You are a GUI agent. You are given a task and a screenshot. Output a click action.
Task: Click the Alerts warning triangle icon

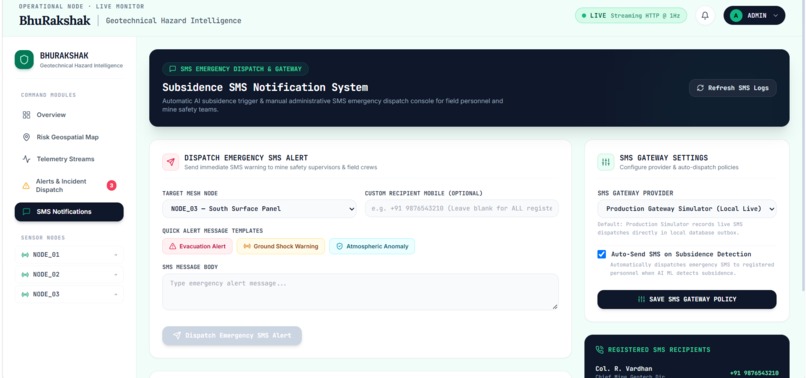(x=26, y=186)
